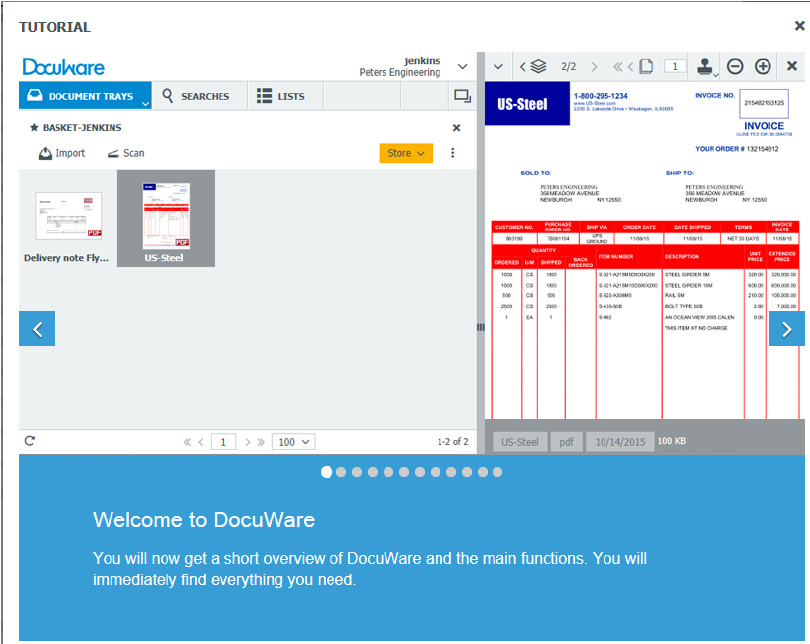The width and height of the screenshot is (810, 644).
Task: Click the page icon in viewer toolbar
Action: click(646, 66)
